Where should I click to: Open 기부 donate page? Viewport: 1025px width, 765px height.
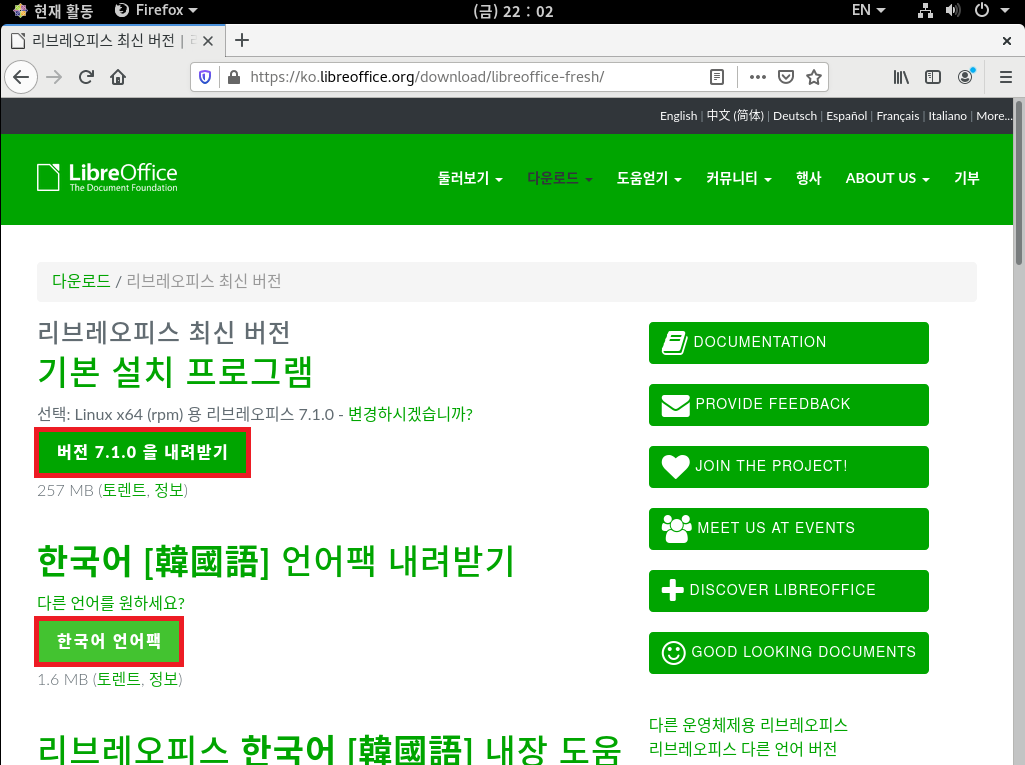click(967, 178)
